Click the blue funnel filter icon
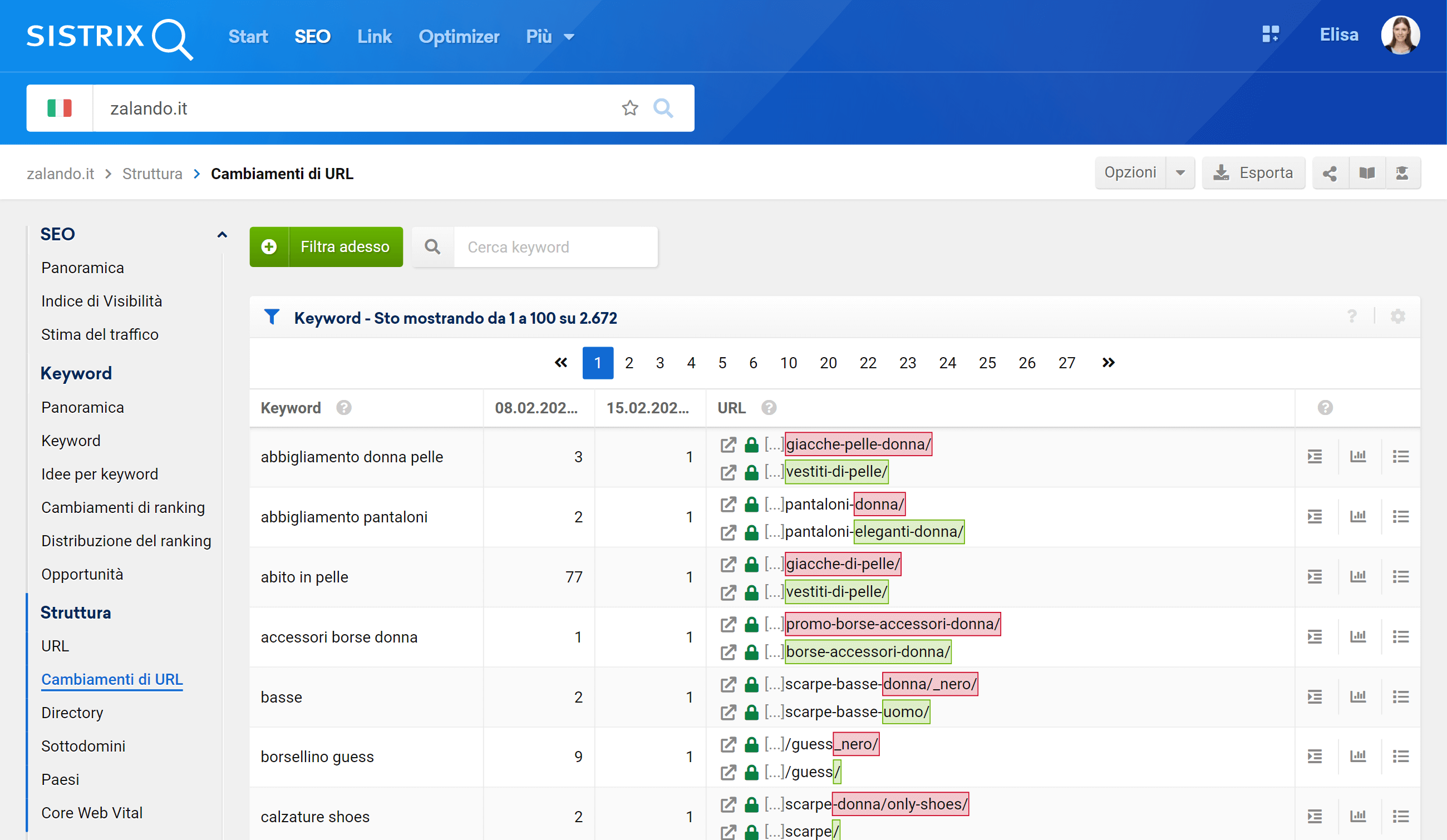The image size is (1447, 840). [x=272, y=317]
